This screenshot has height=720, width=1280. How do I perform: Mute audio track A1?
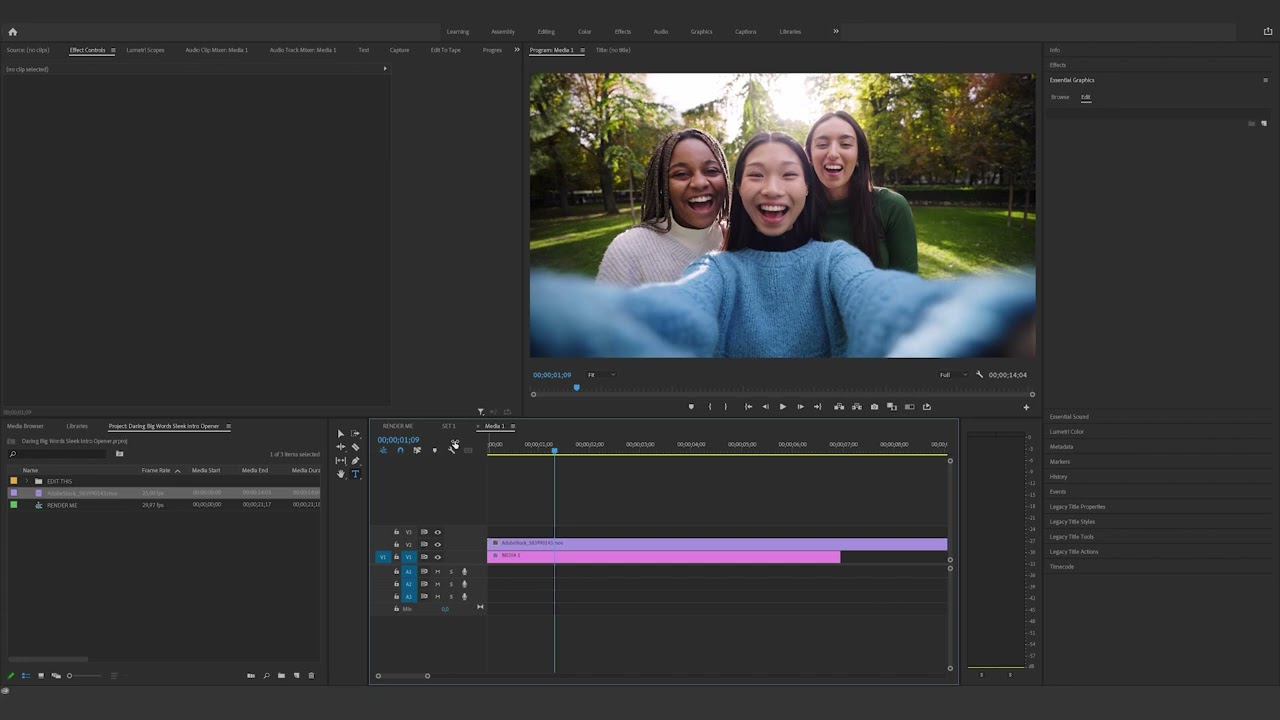click(x=437, y=572)
